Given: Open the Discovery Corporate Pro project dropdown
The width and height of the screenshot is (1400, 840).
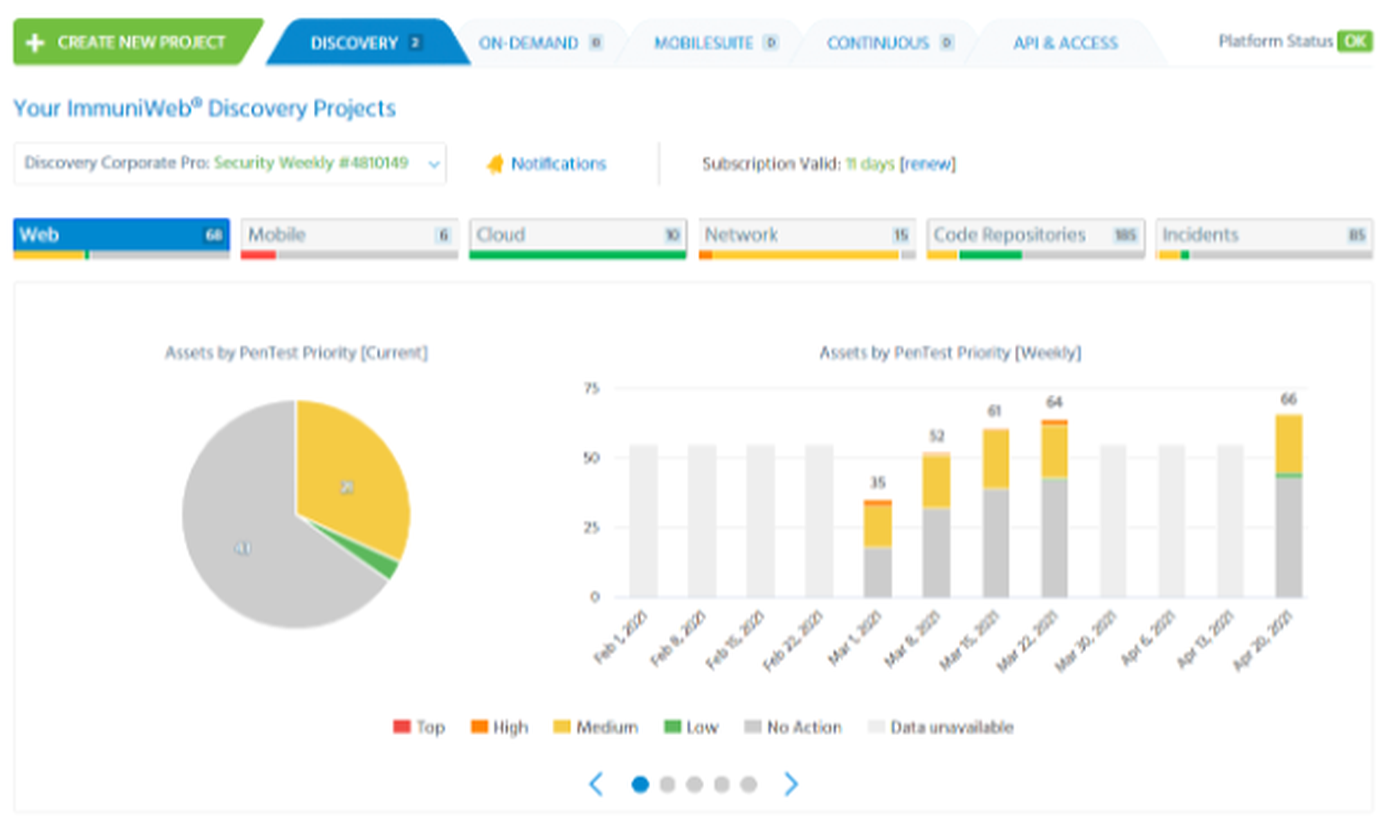Looking at the screenshot, I should click(x=230, y=164).
